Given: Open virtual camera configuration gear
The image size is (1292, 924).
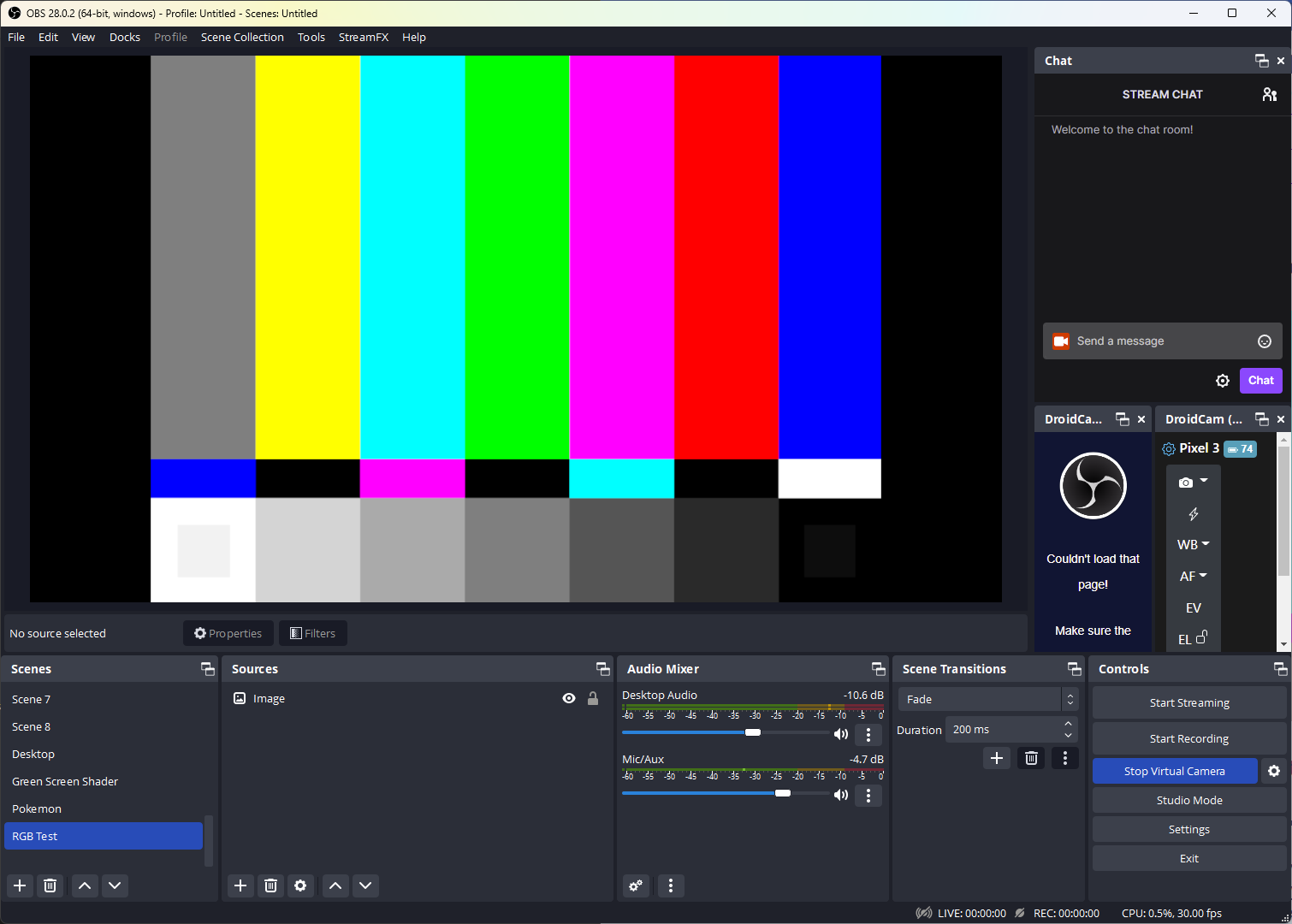Looking at the screenshot, I should click(x=1274, y=771).
